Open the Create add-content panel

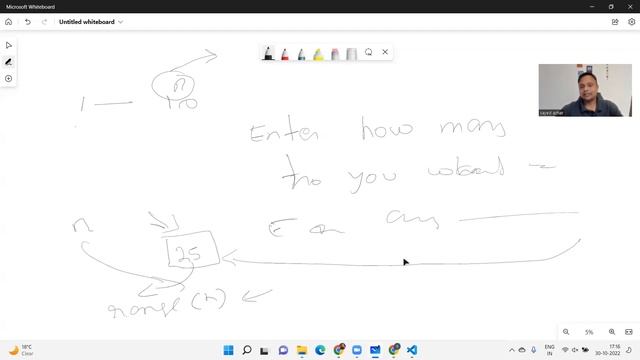(x=9, y=78)
